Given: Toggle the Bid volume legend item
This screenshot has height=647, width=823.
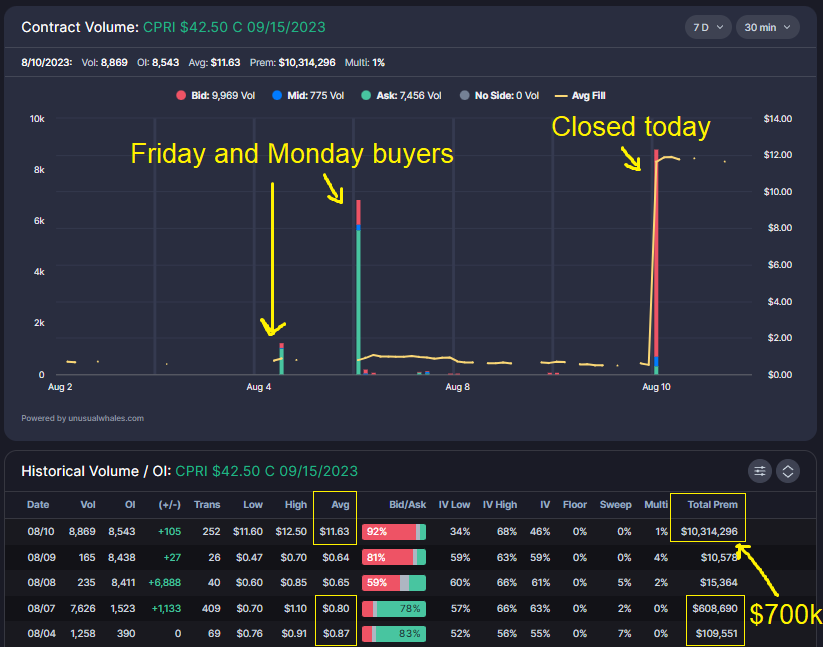Looking at the screenshot, I should 216,96.
